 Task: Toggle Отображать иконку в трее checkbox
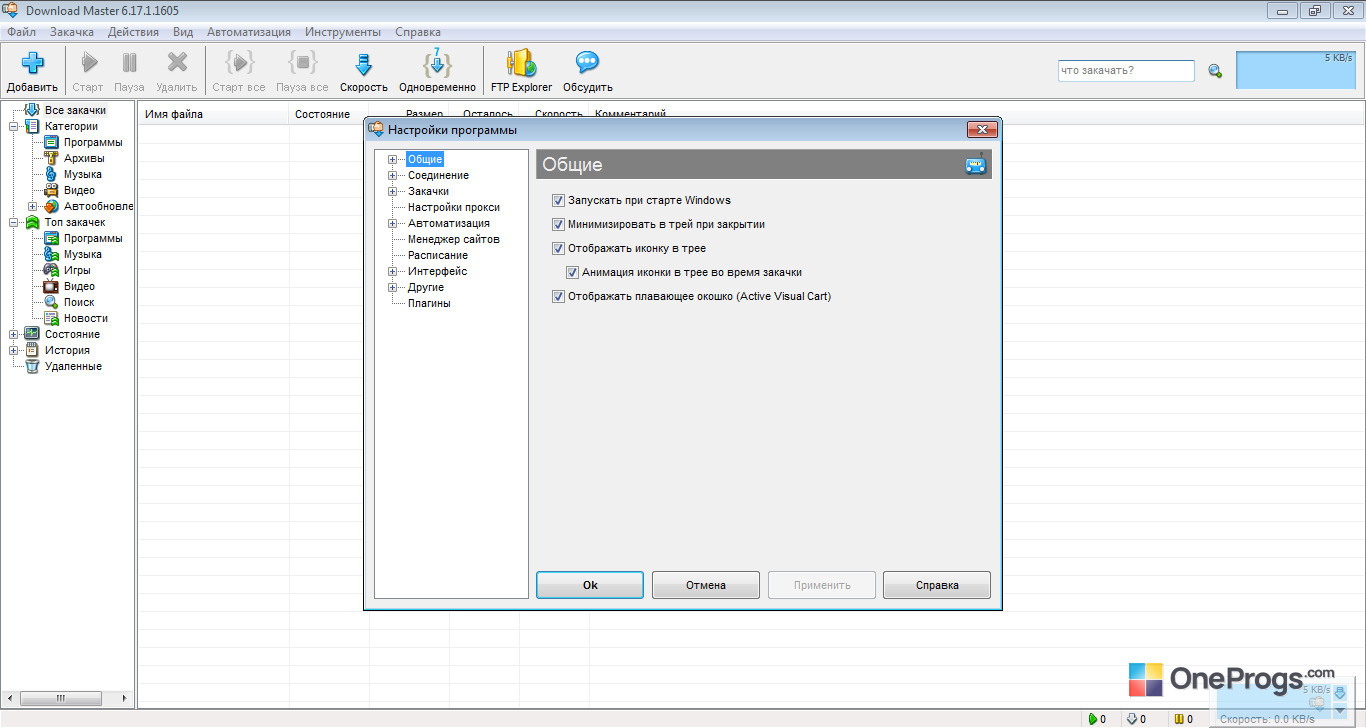[559, 248]
